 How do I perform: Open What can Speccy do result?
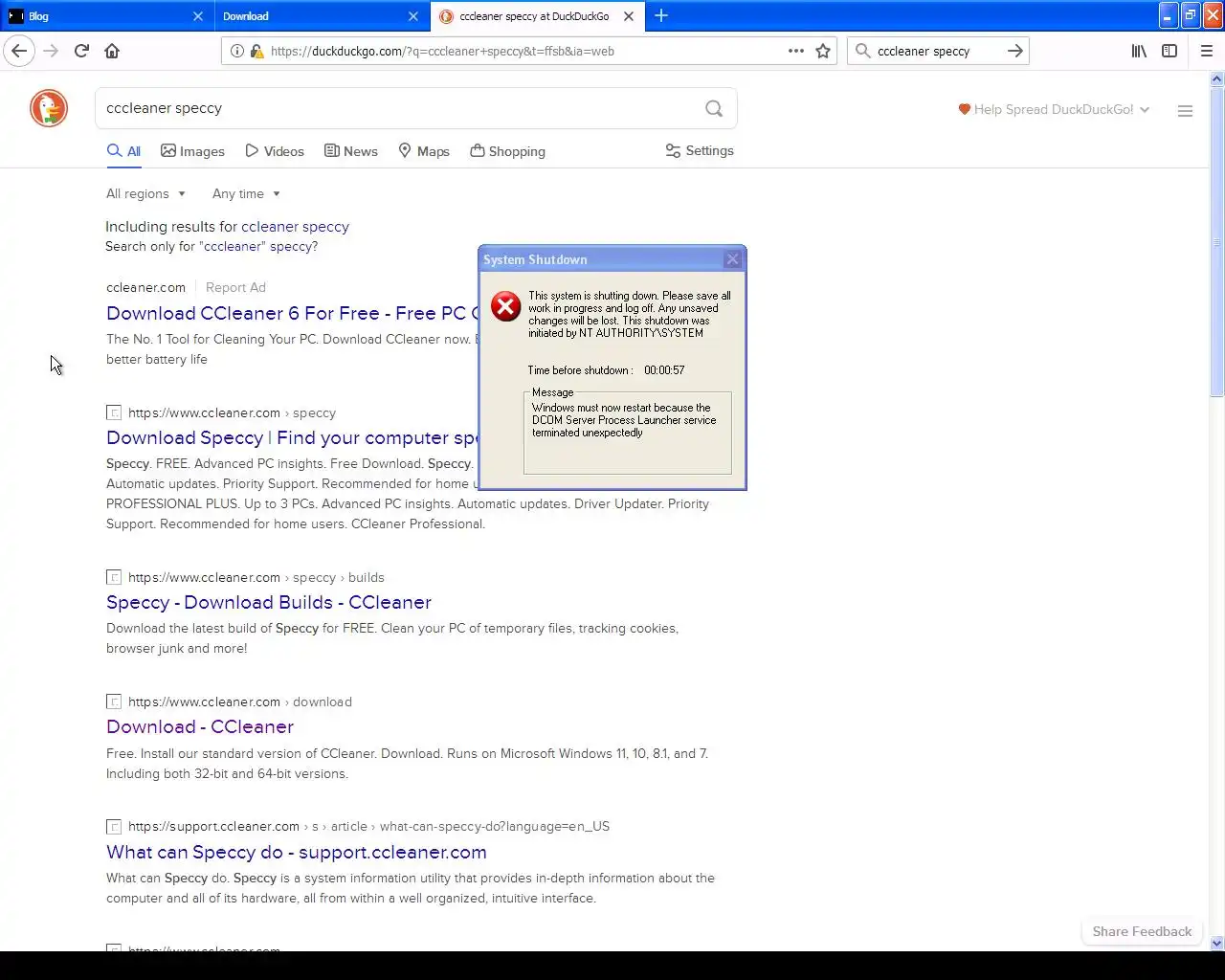click(297, 852)
